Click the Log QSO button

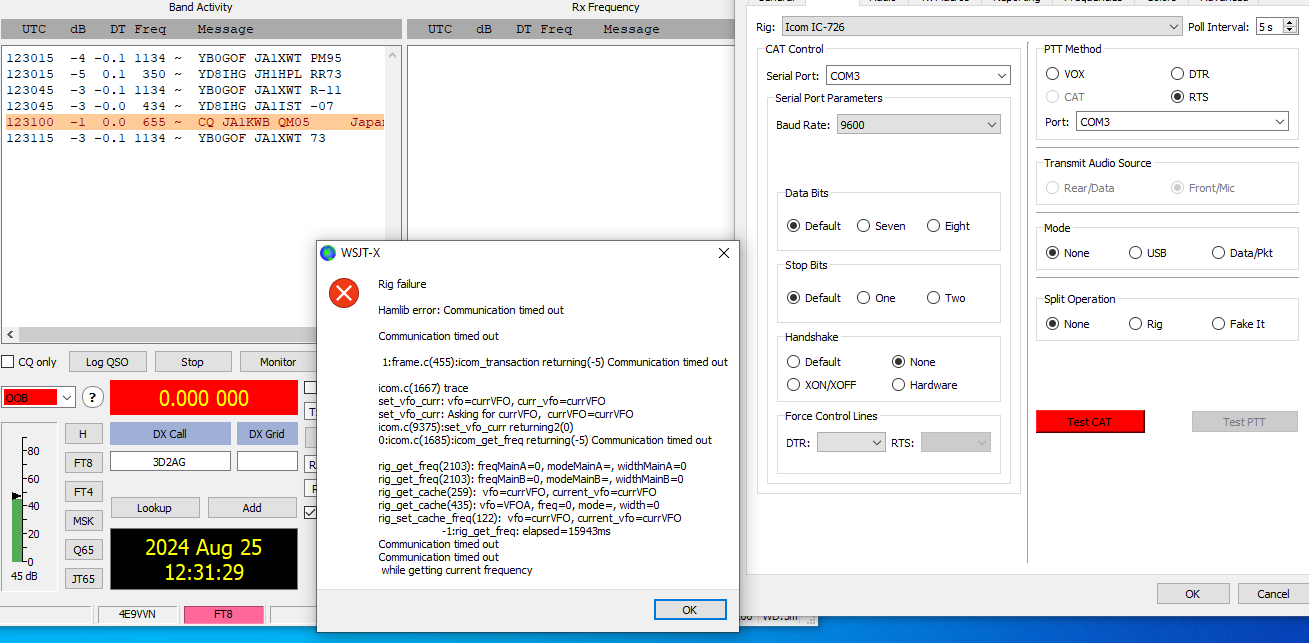click(x=108, y=362)
